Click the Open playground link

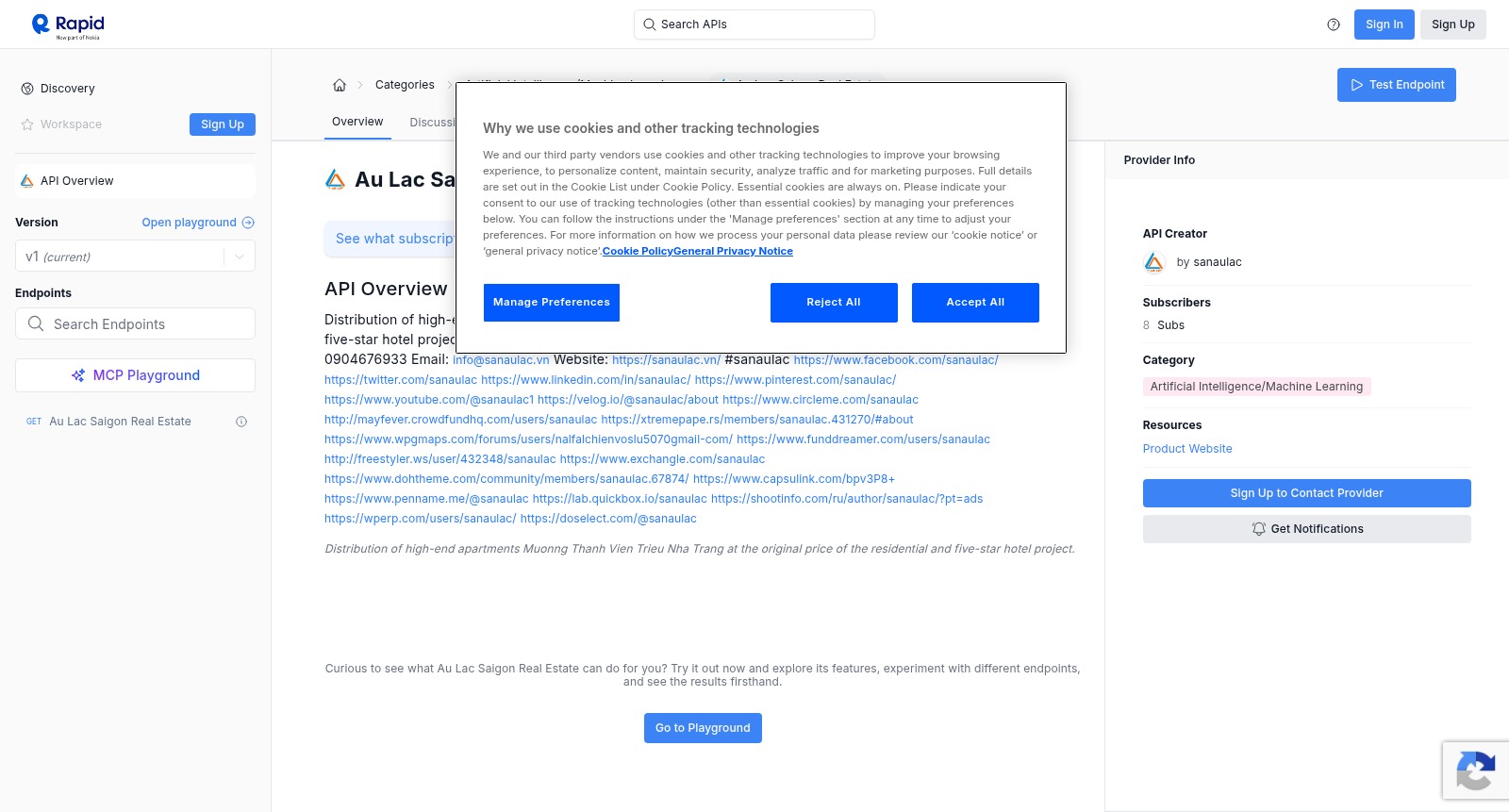click(x=189, y=223)
